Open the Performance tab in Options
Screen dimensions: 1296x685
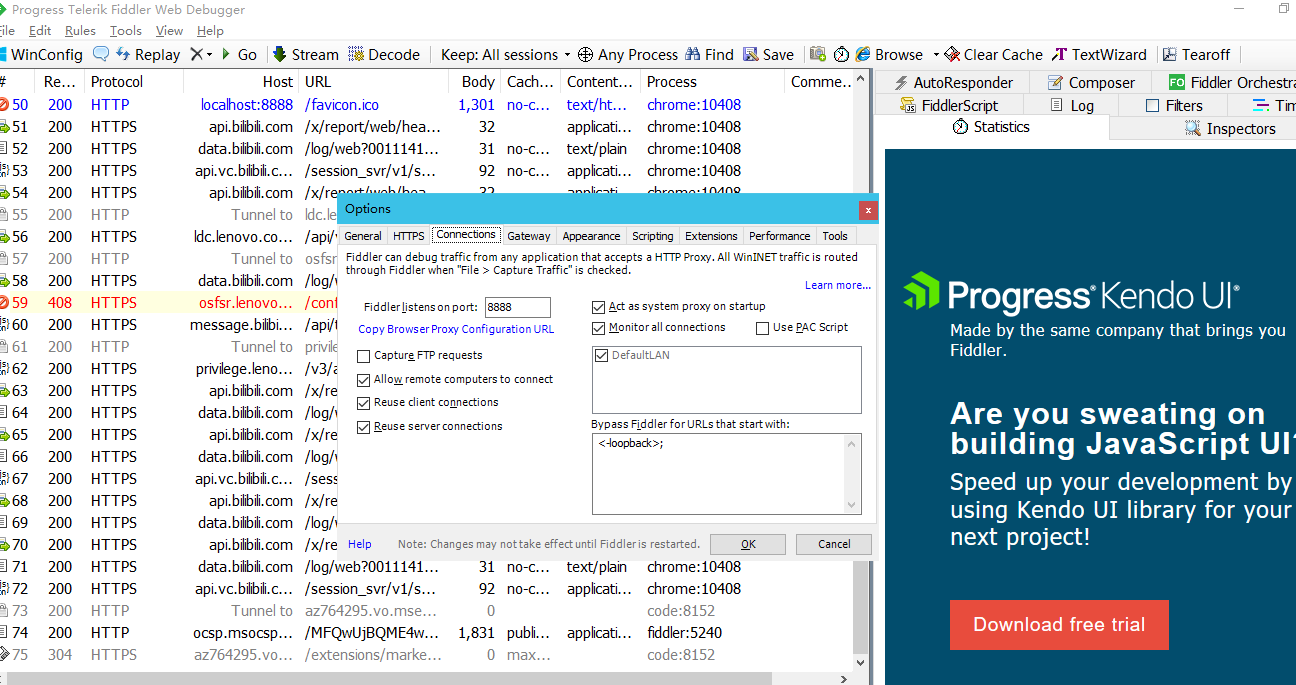click(780, 236)
